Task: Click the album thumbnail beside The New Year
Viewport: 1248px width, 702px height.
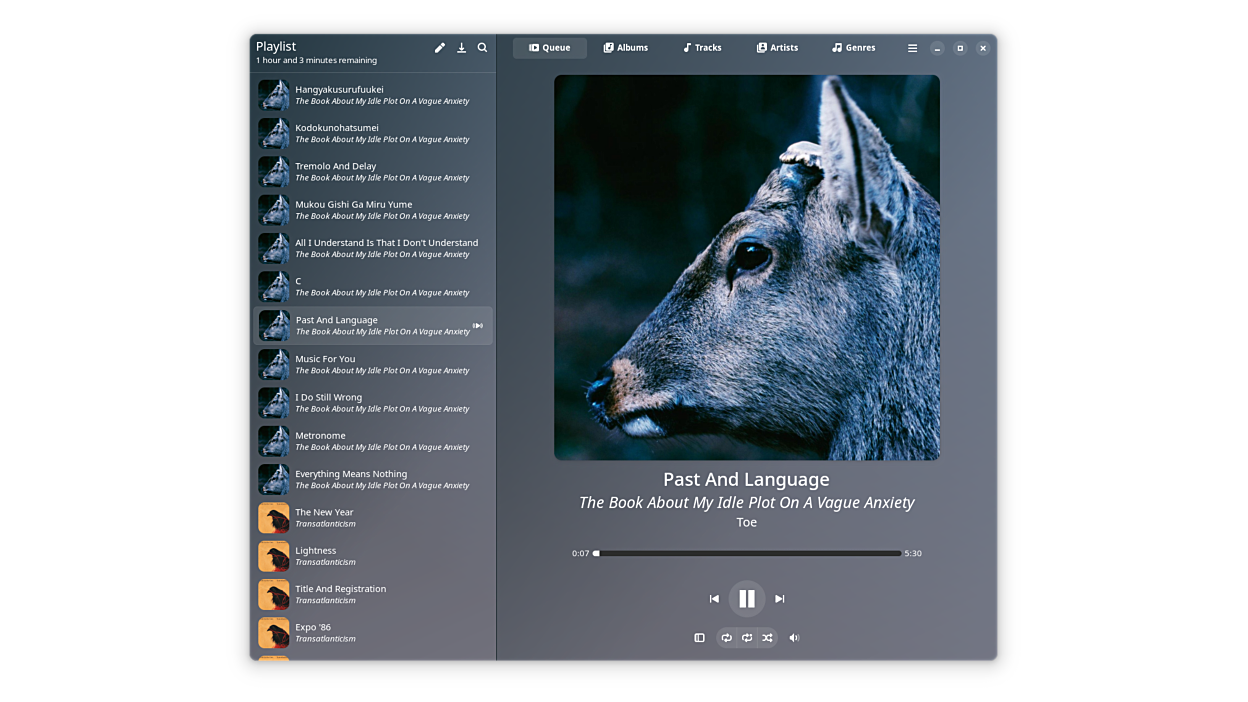Action: [x=274, y=518]
